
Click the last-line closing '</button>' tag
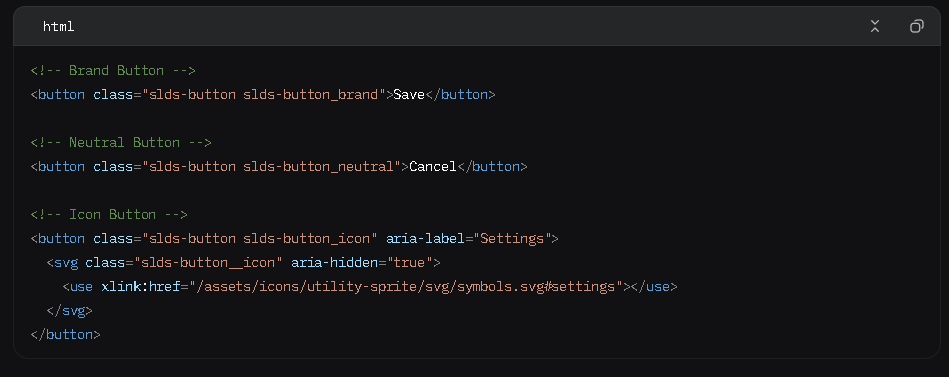coord(65,334)
